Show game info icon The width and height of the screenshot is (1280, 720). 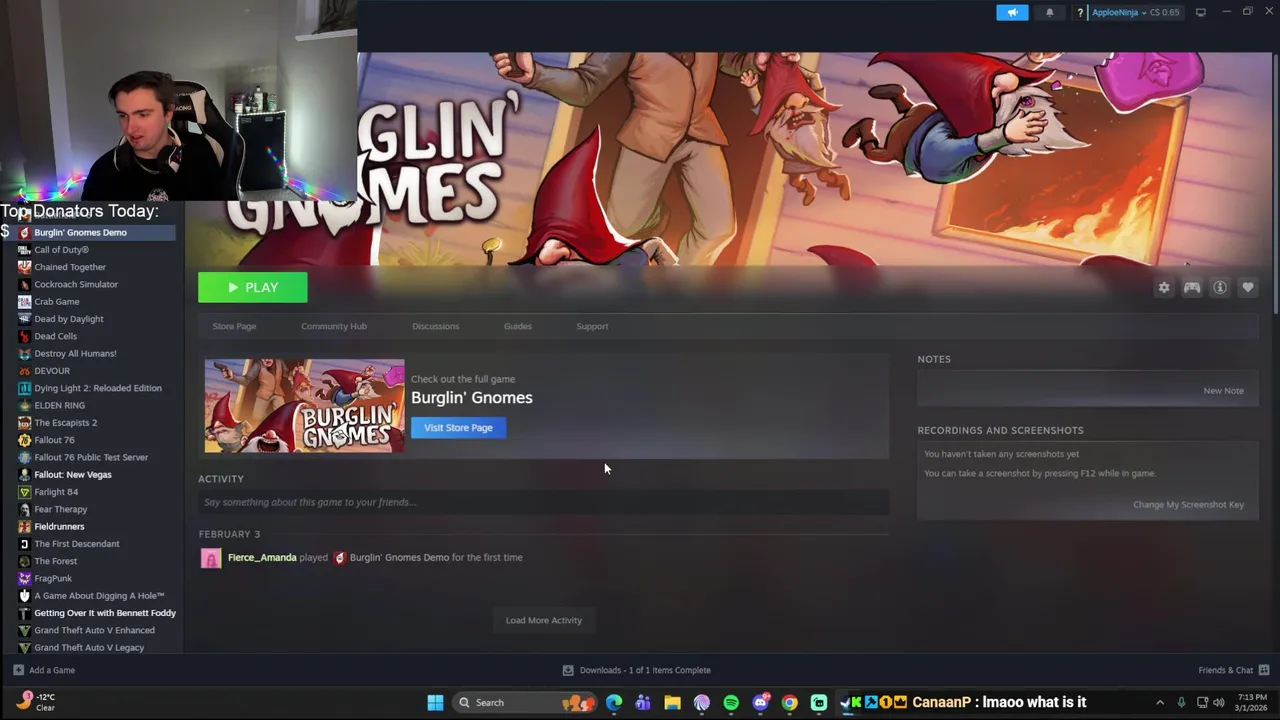coord(1220,288)
